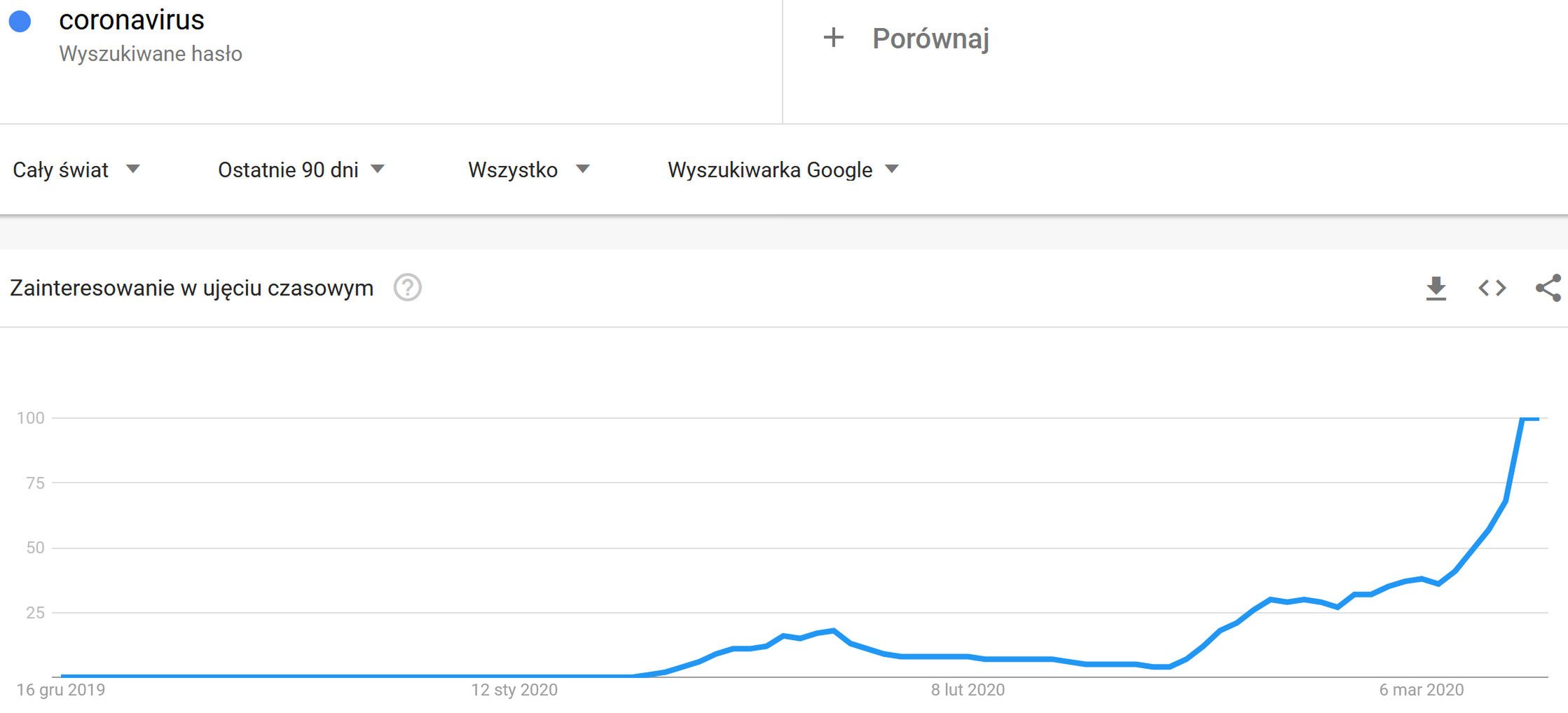Image resolution: width=1568 pixels, height=713 pixels.
Task: Open the Ostatnie 90 dni time range dropdown
Action: tap(301, 169)
